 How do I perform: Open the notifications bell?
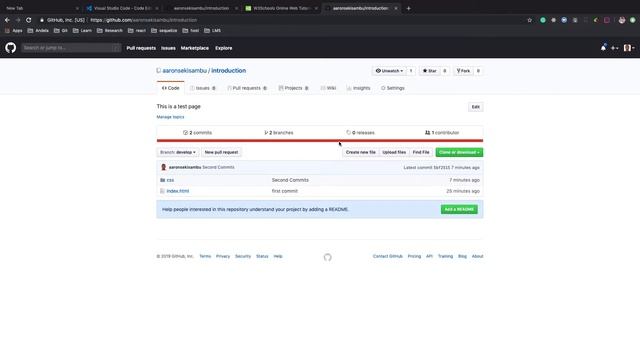point(603,48)
